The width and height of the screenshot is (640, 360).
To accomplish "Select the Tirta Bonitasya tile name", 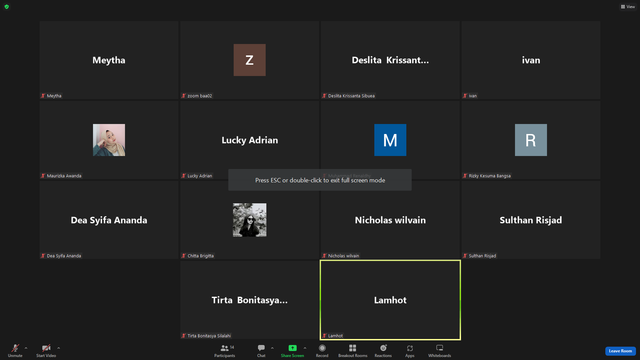I will [x=249, y=300].
